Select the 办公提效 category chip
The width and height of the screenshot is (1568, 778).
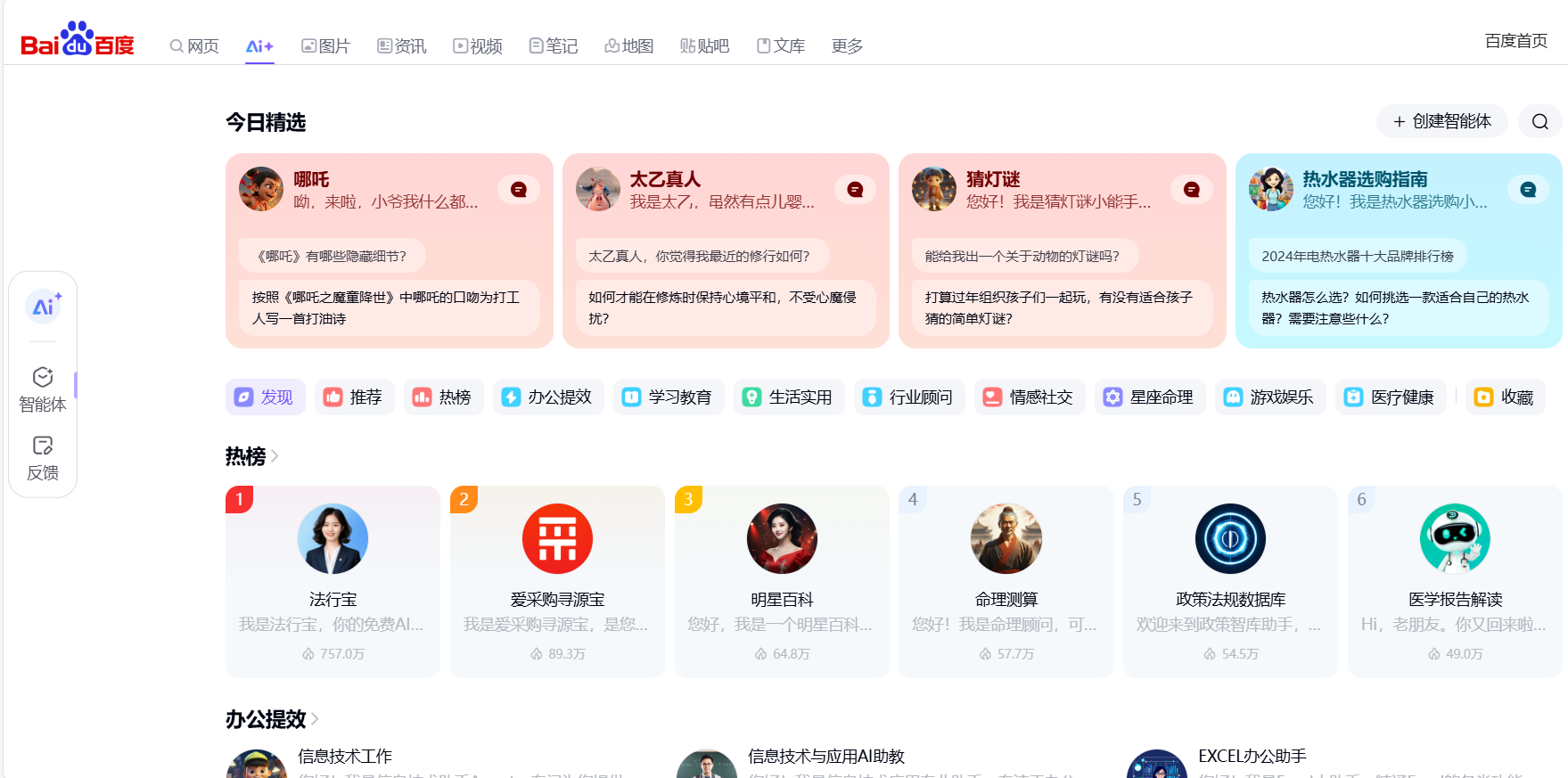pos(548,397)
